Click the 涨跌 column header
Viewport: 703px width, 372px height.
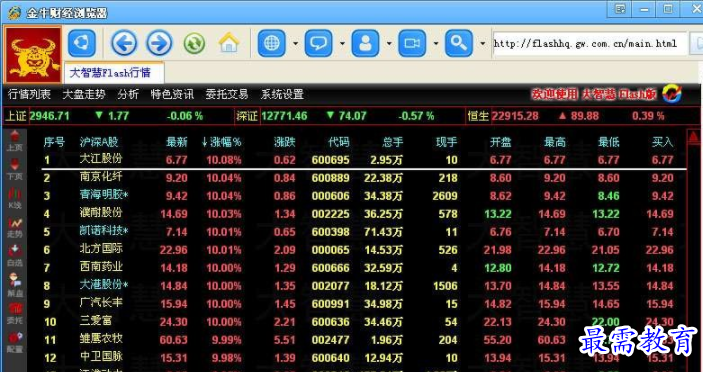click(285, 143)
